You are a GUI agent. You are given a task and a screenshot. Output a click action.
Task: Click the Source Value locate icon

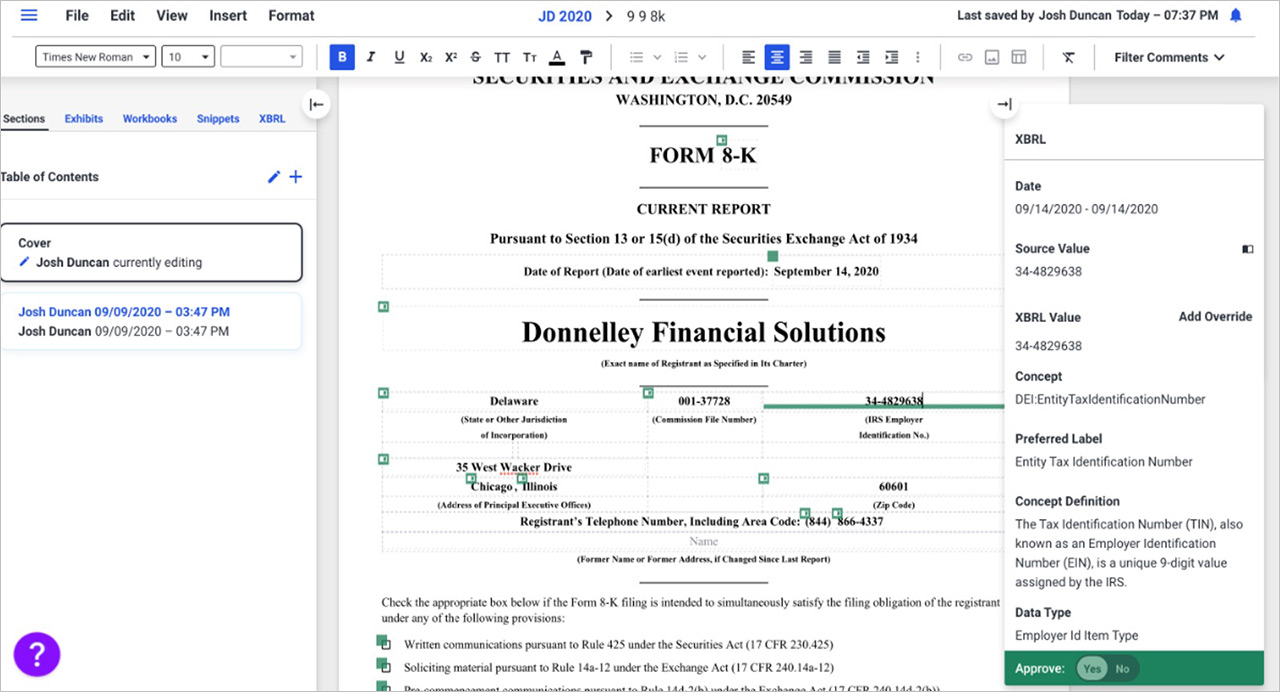click(x=1247, y=249)
